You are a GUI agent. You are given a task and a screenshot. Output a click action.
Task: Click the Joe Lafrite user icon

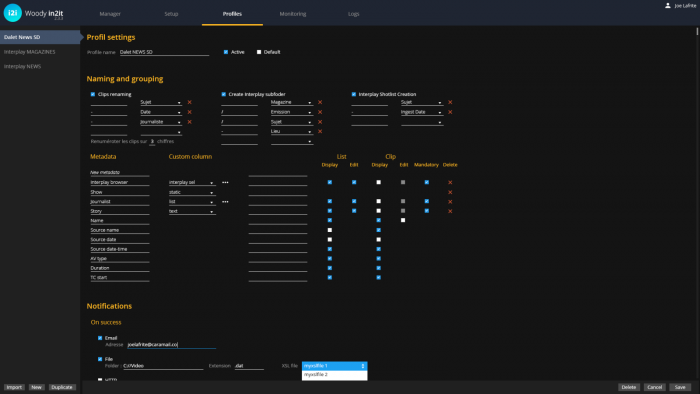click(667, 5)
